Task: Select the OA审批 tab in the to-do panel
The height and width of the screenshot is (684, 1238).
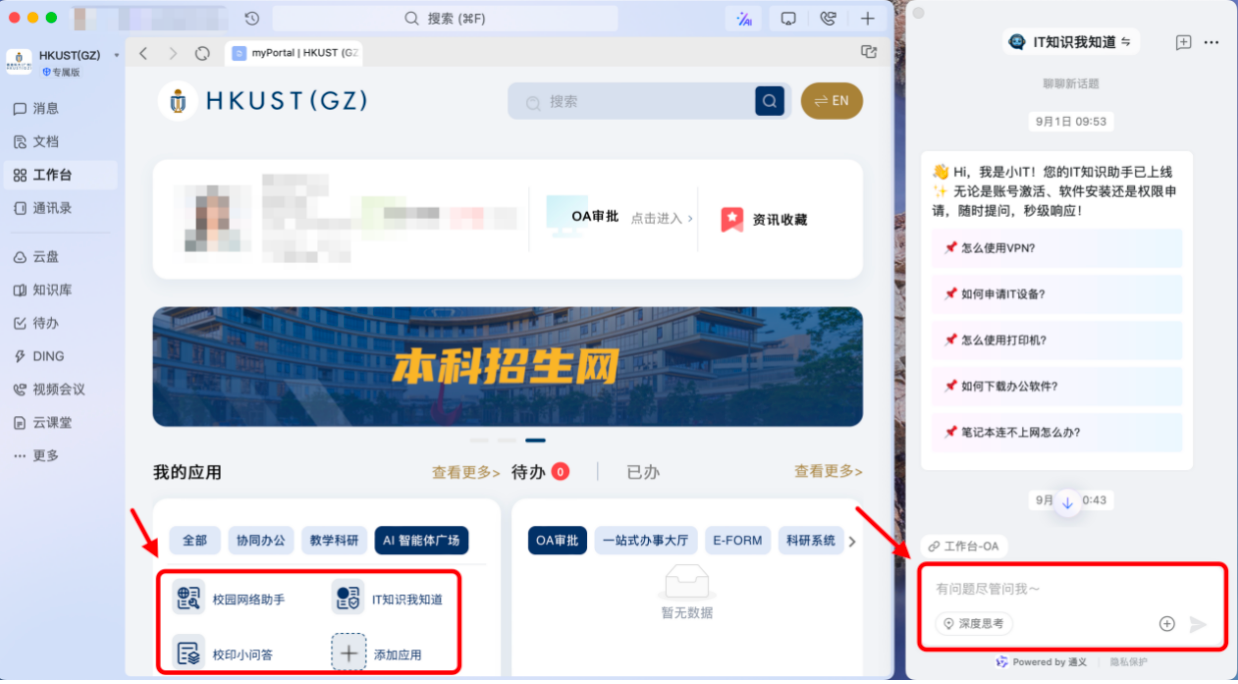Action: pyautogui.click(x=558, y=541)
